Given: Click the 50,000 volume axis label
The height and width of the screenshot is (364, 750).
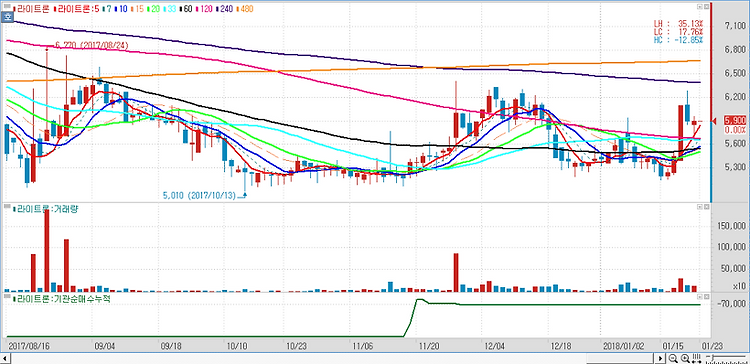Looking at the screenshot, I should (734, 268).
